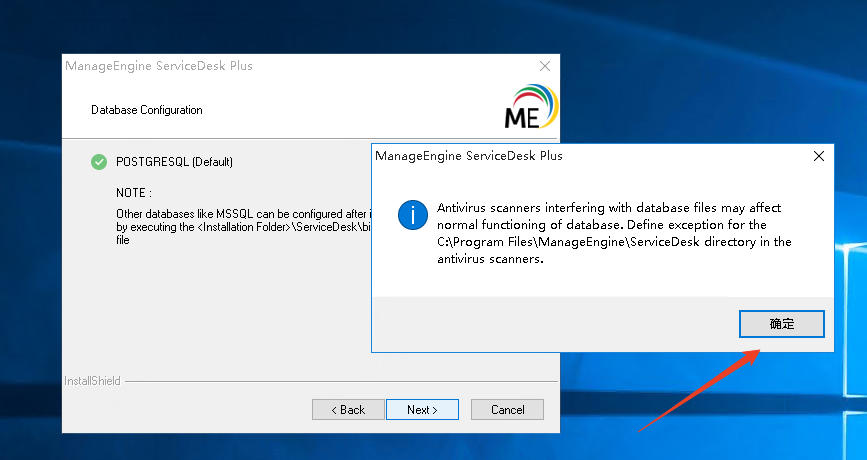Click the warning dialog title bar text
Viewport: 867px width, 460px height.
tap(469, 156)
